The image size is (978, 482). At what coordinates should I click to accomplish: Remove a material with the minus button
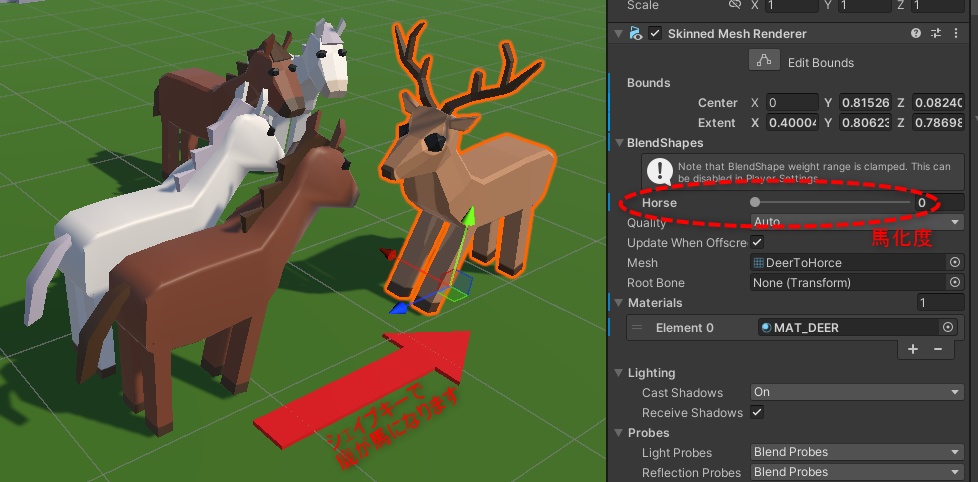click(x=937, y=349)
